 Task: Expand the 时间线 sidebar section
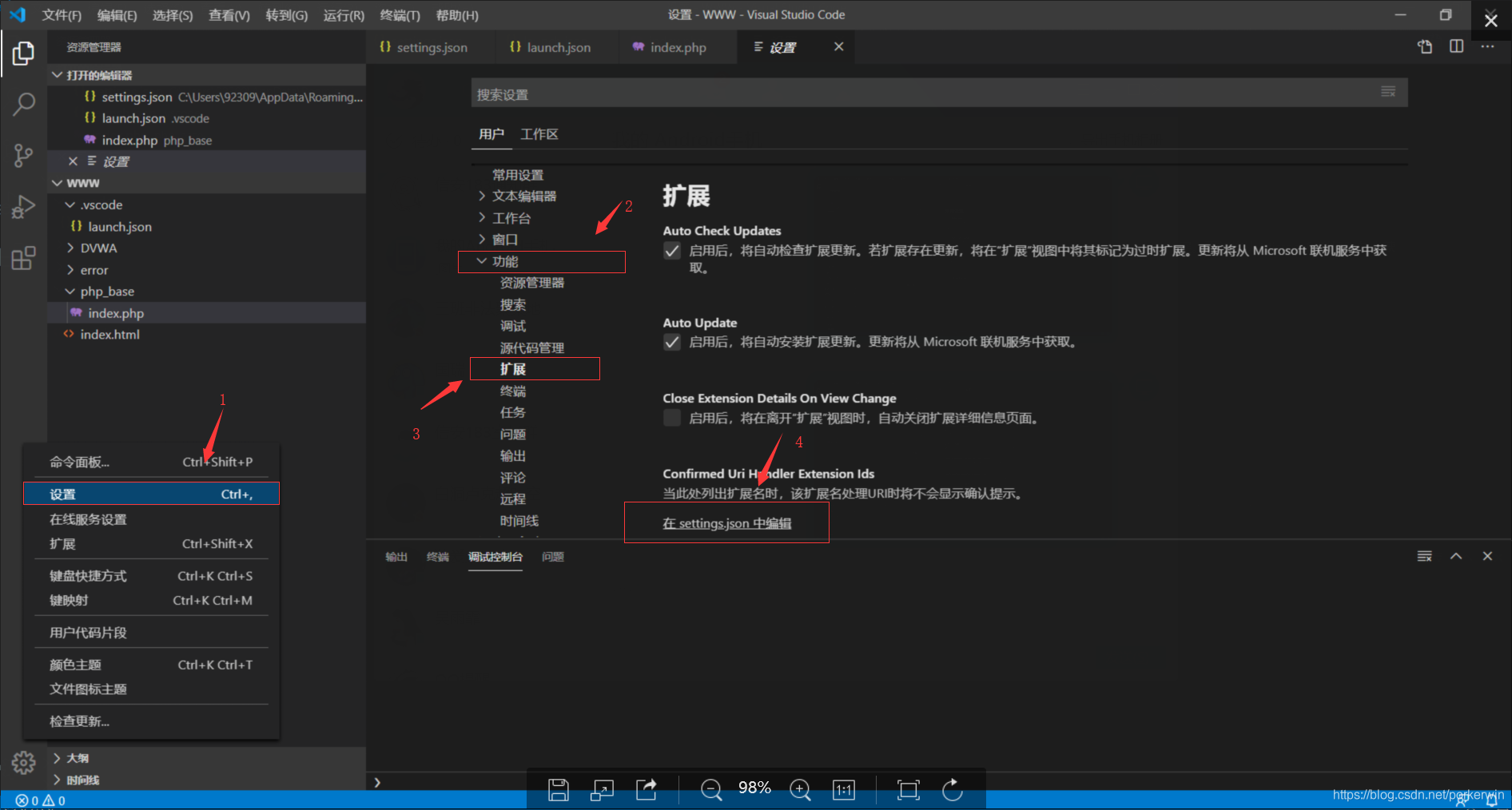click(57, 780)
